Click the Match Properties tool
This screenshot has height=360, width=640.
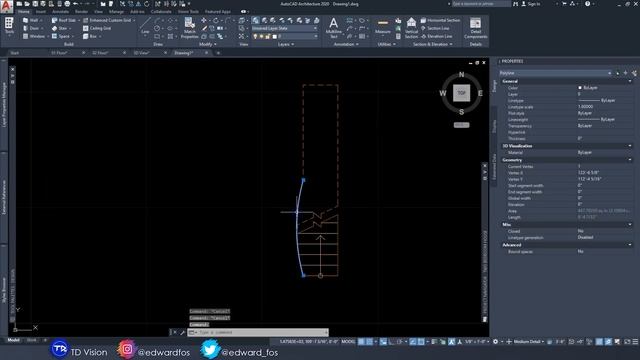coord(189,29)
